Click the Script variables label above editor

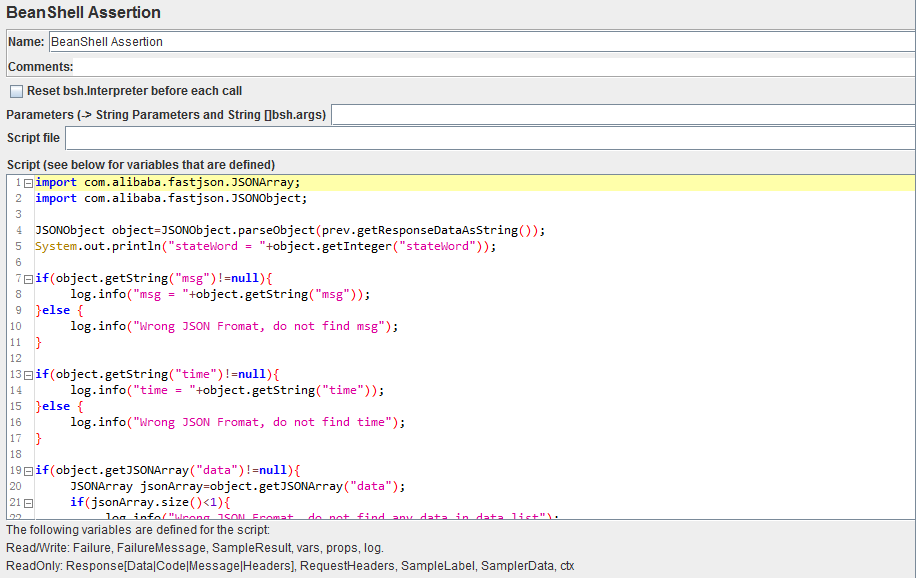coord(141,165)
